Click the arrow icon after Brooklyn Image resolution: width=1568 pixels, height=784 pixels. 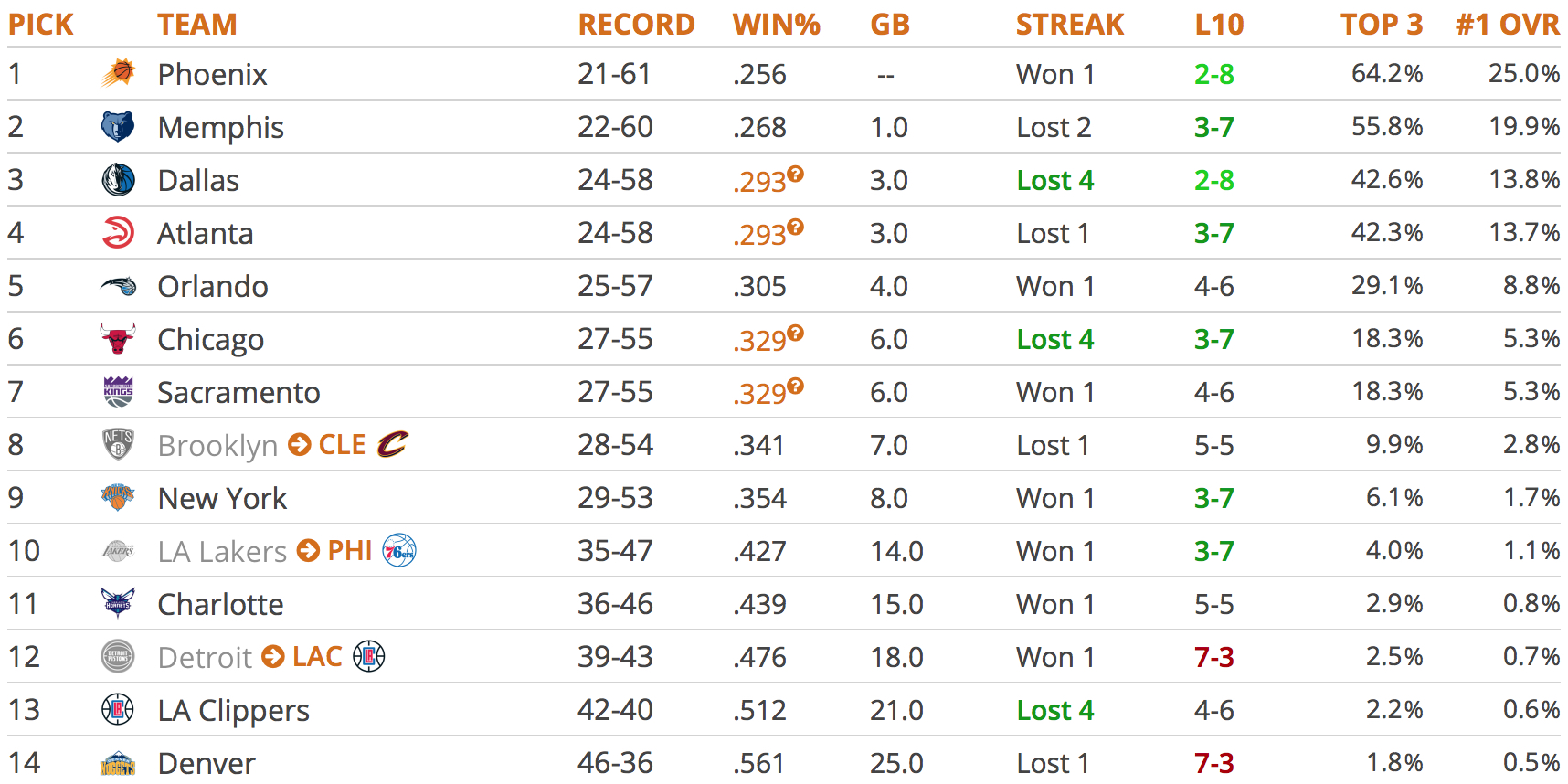pos(299,445)
